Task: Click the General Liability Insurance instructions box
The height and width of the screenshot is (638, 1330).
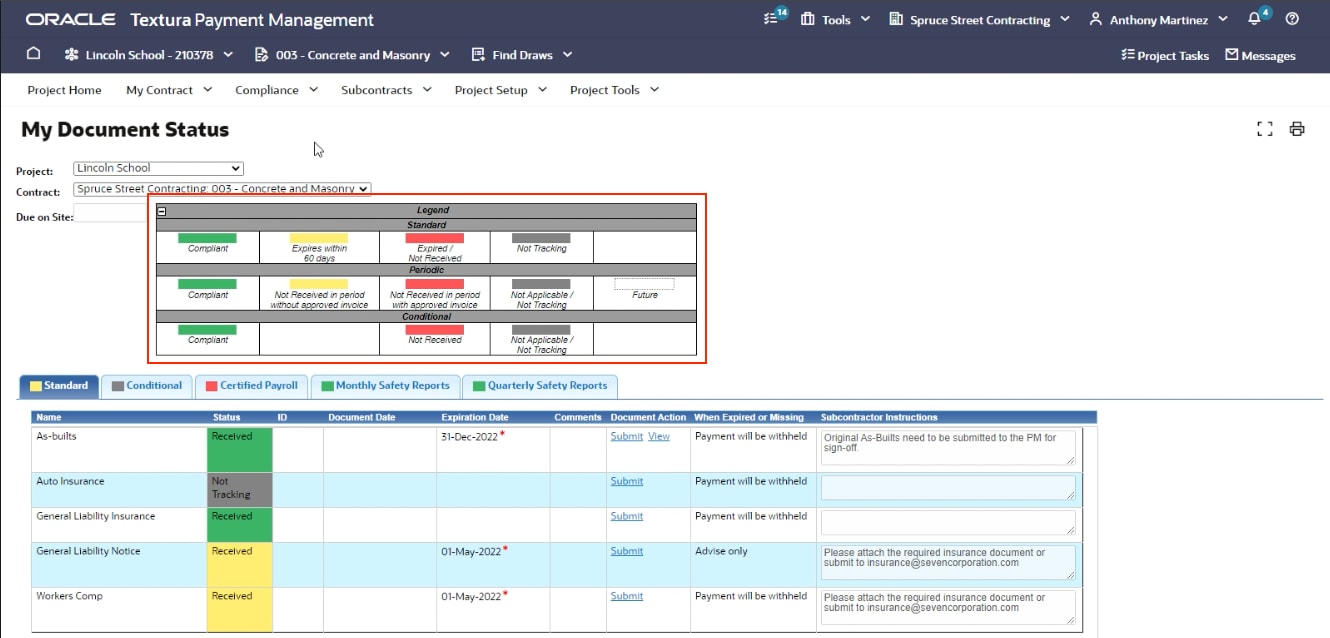Action: coord(948,522)
